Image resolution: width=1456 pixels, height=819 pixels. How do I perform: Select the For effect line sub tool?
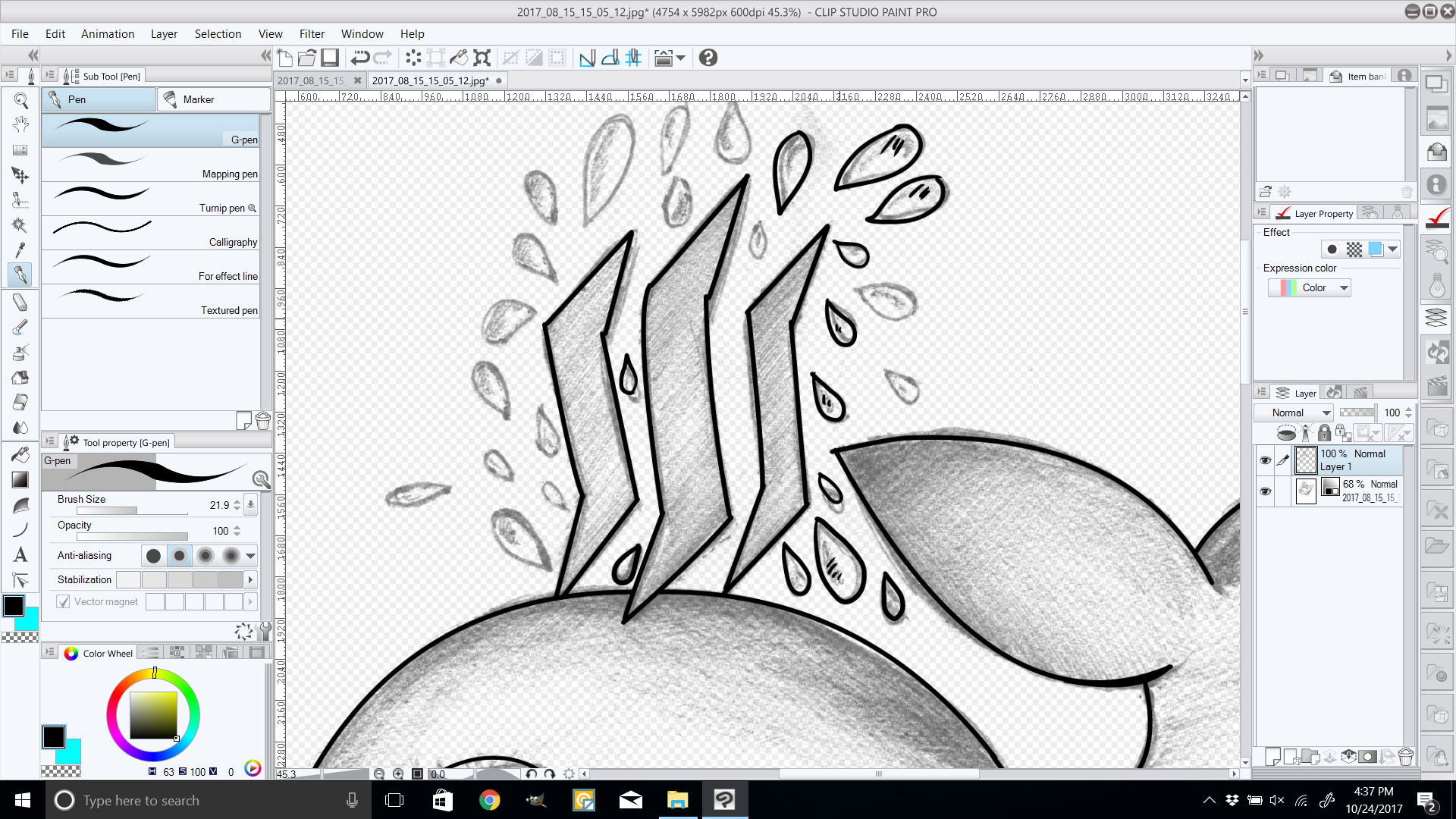(150, 267)
